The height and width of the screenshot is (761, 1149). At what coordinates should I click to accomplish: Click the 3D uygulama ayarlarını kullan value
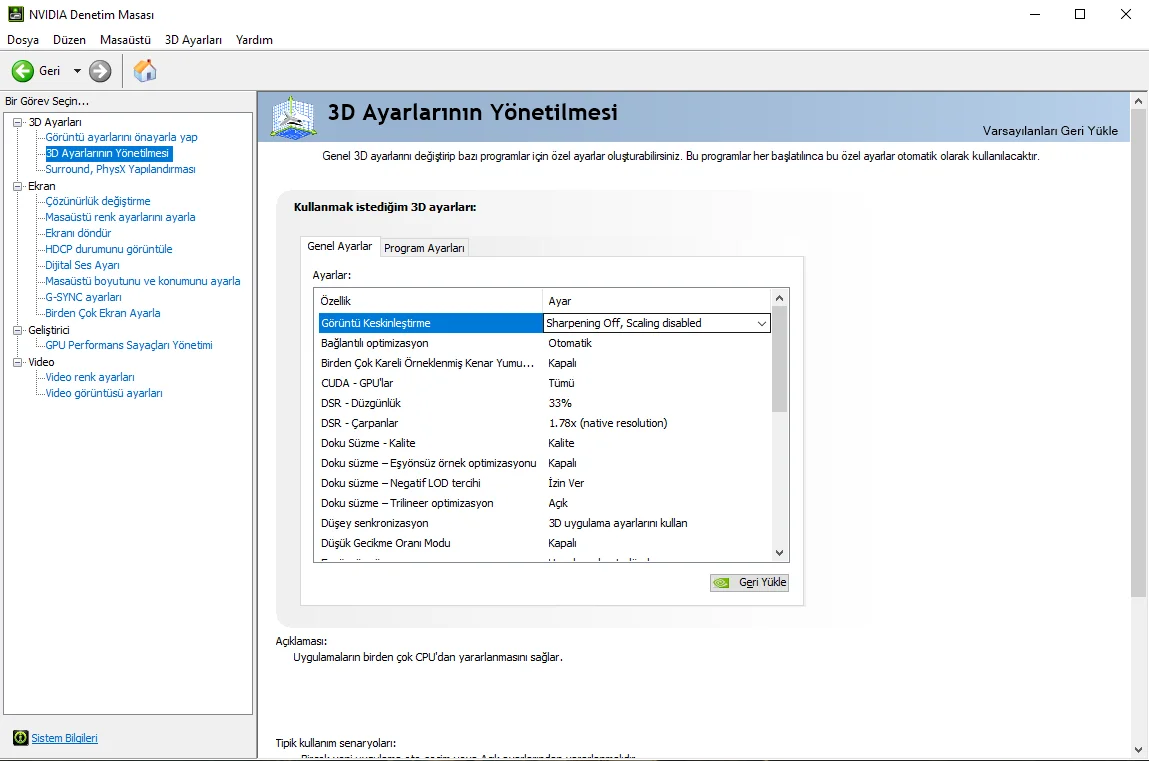[618, 523]
